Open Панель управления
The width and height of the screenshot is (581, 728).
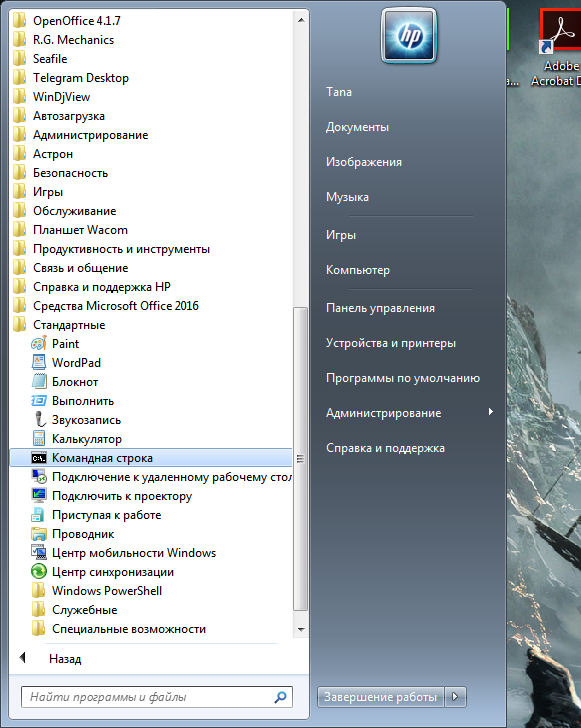point(380,308)
